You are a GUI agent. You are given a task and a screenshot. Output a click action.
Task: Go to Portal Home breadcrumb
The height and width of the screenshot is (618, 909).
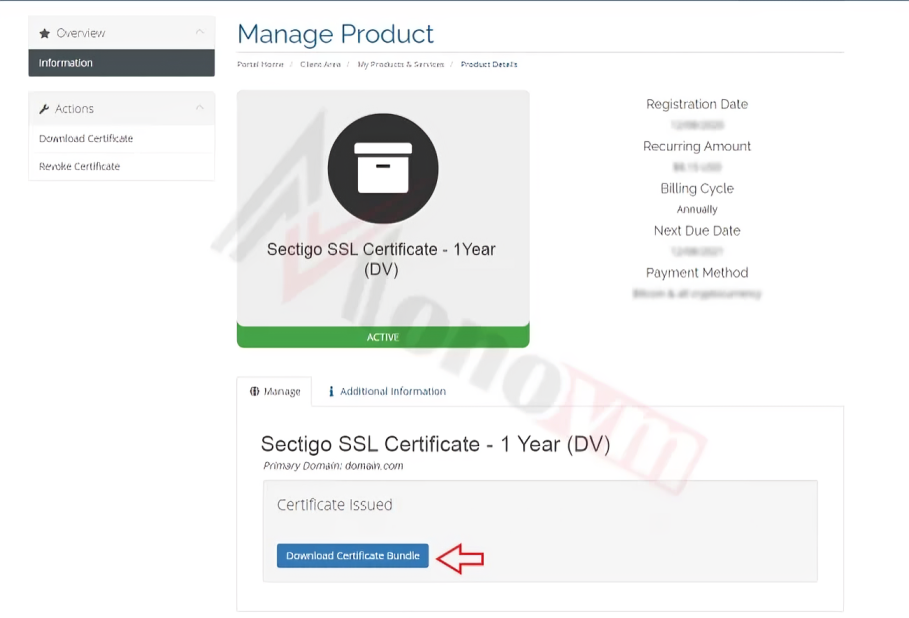[260, 64]
